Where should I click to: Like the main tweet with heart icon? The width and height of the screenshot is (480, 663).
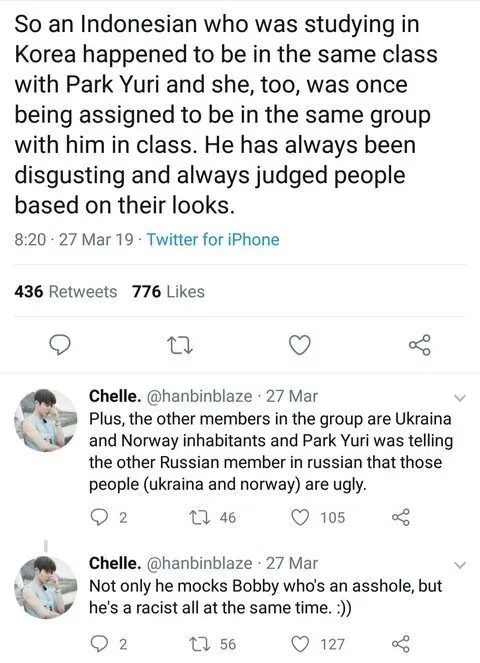click(299, 345)
